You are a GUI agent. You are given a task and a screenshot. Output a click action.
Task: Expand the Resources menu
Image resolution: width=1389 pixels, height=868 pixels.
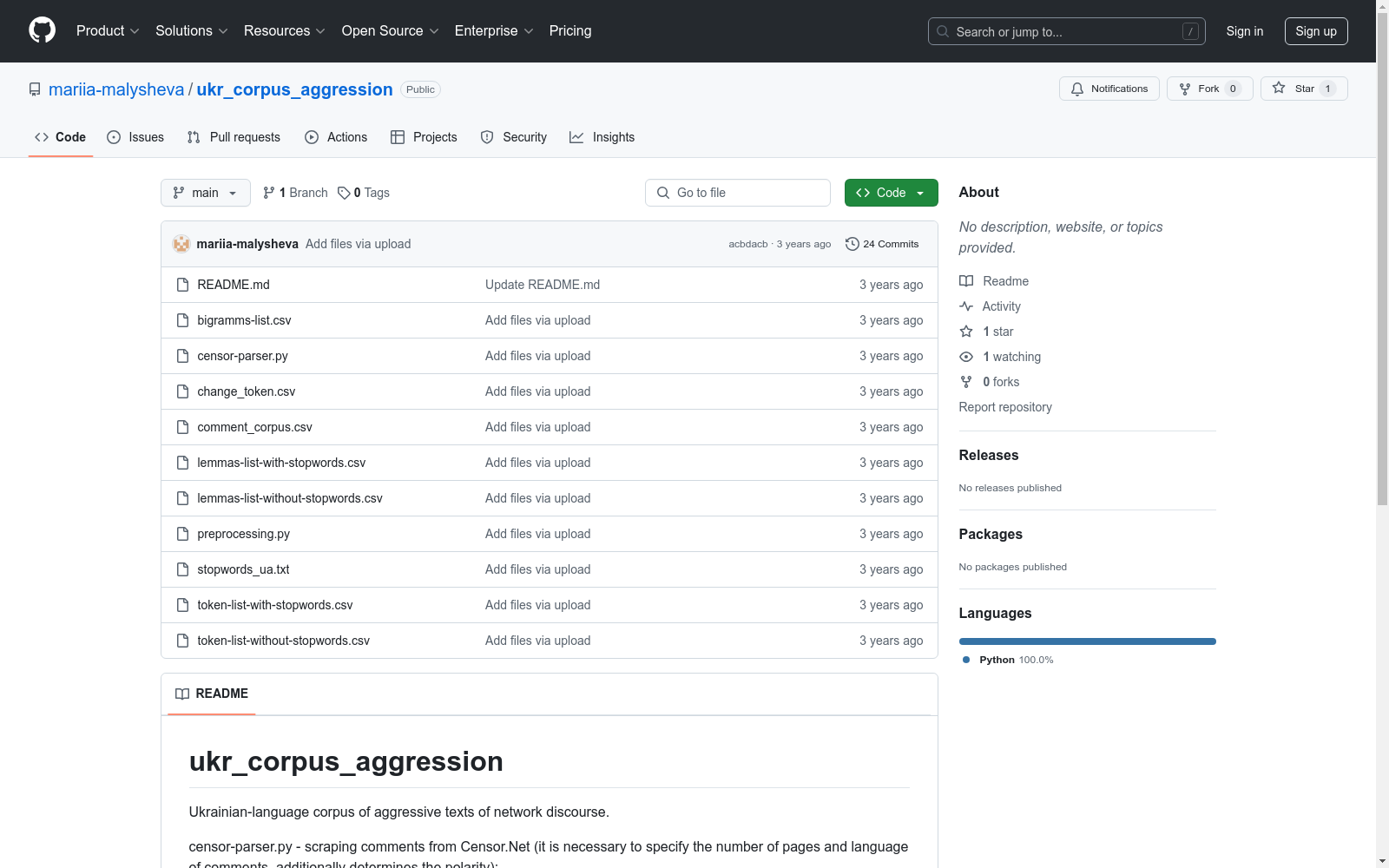pyautogui.click(x=285, y=31)
